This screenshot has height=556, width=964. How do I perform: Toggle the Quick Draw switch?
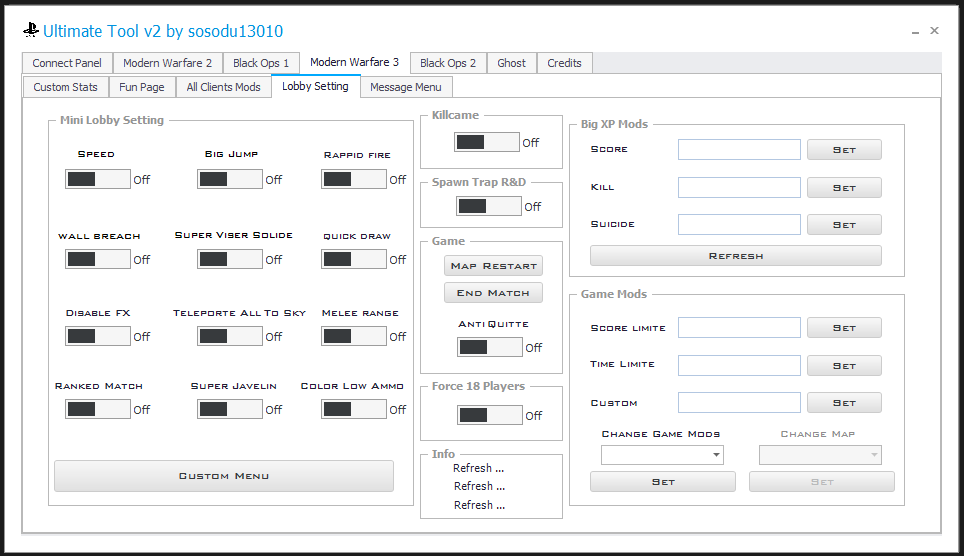[x=354, y=259]
